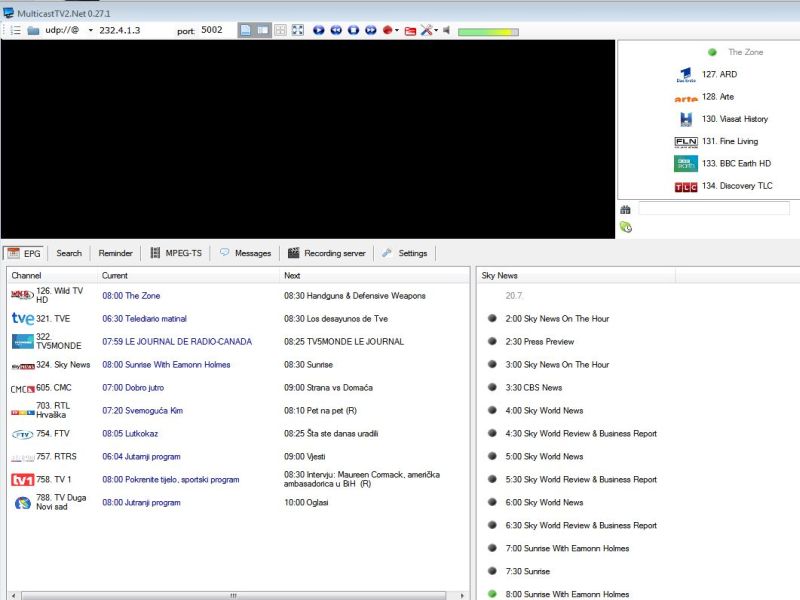Expand the arrow next to the tools icon

[436, 30]
